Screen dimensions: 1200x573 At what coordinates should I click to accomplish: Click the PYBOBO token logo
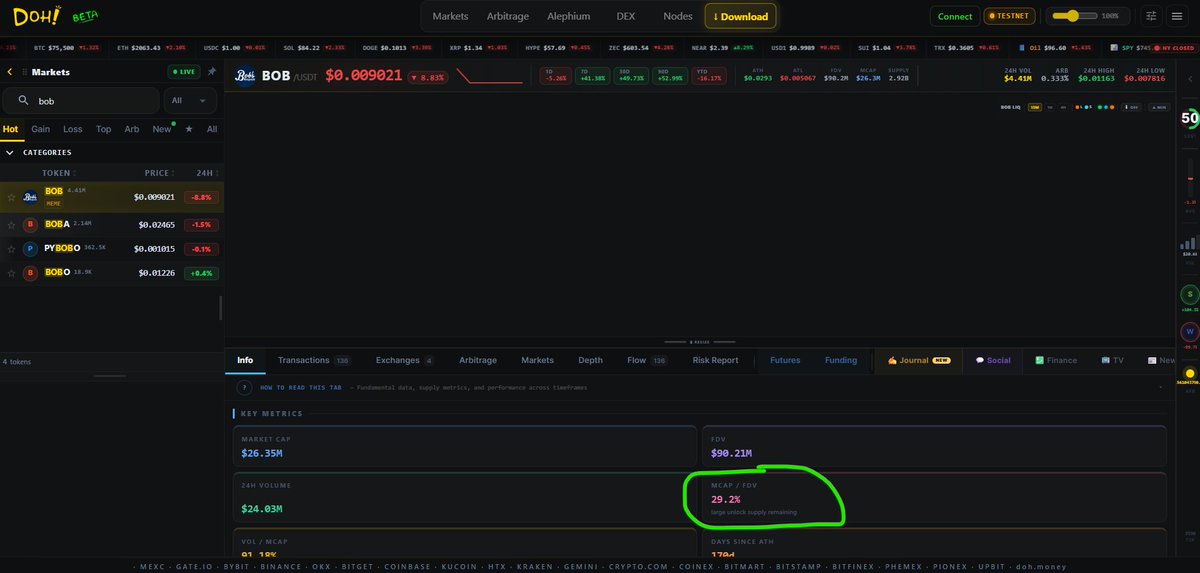(x=30, y=248)
